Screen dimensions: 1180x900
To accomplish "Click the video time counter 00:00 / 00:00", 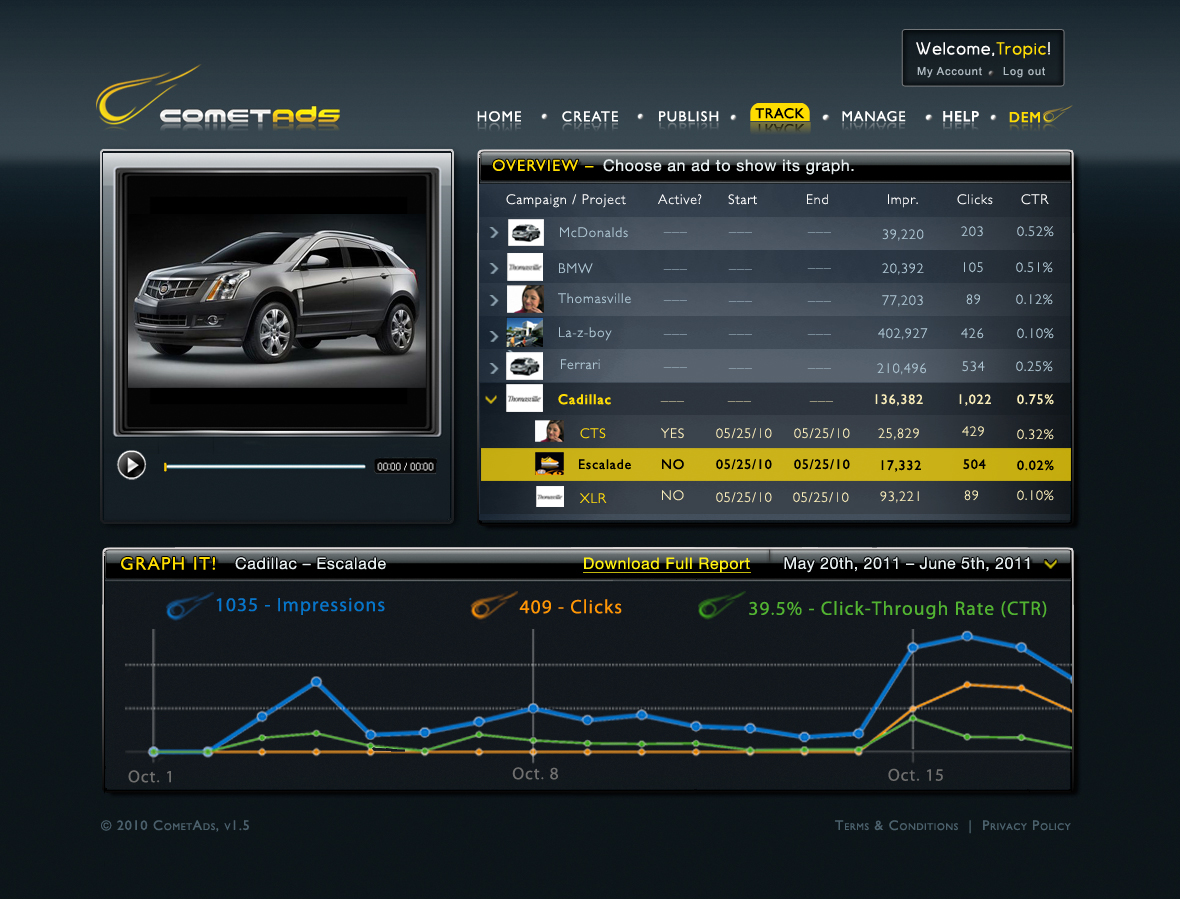I will [x=406, y=467].
